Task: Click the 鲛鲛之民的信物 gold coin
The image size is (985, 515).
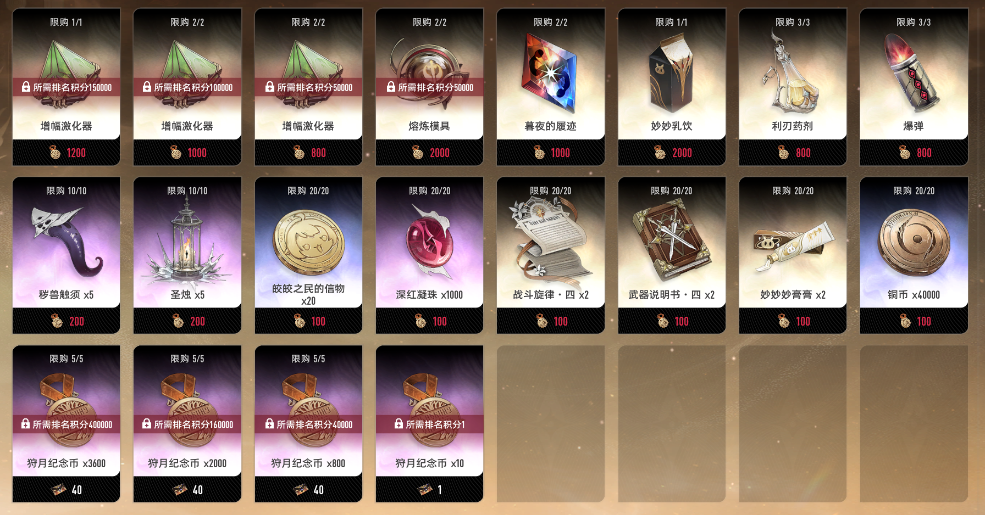Action: pyautogui.click(x=308, y=255)
